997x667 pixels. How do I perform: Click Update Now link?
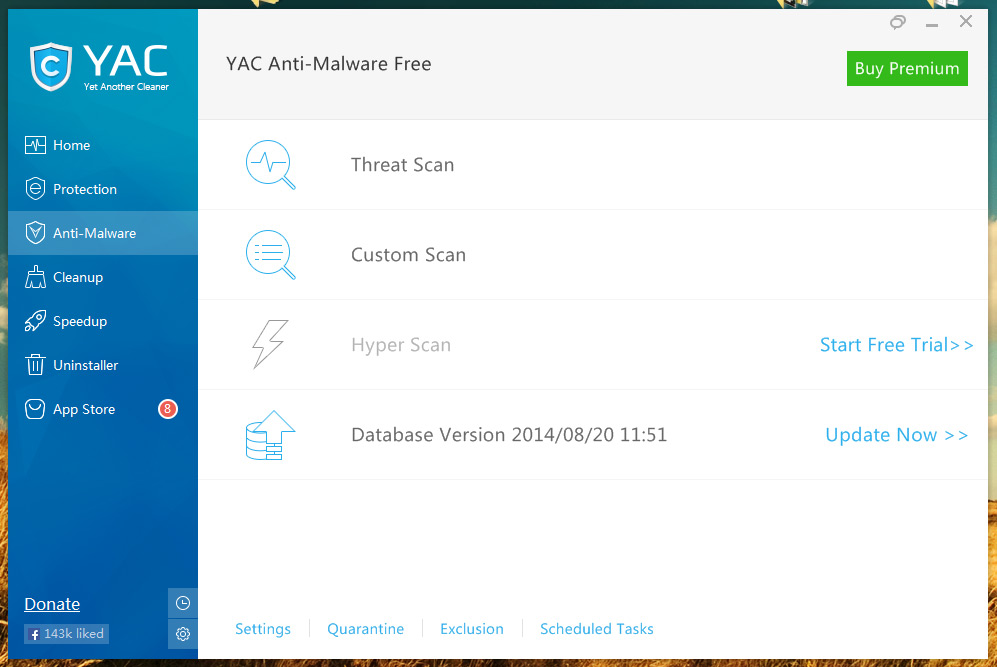click(896, 435)
